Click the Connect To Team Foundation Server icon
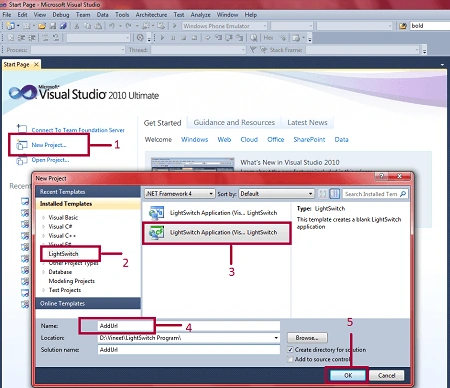The height and width of the screenshot is (388, 450). click(x=22, y=128)
